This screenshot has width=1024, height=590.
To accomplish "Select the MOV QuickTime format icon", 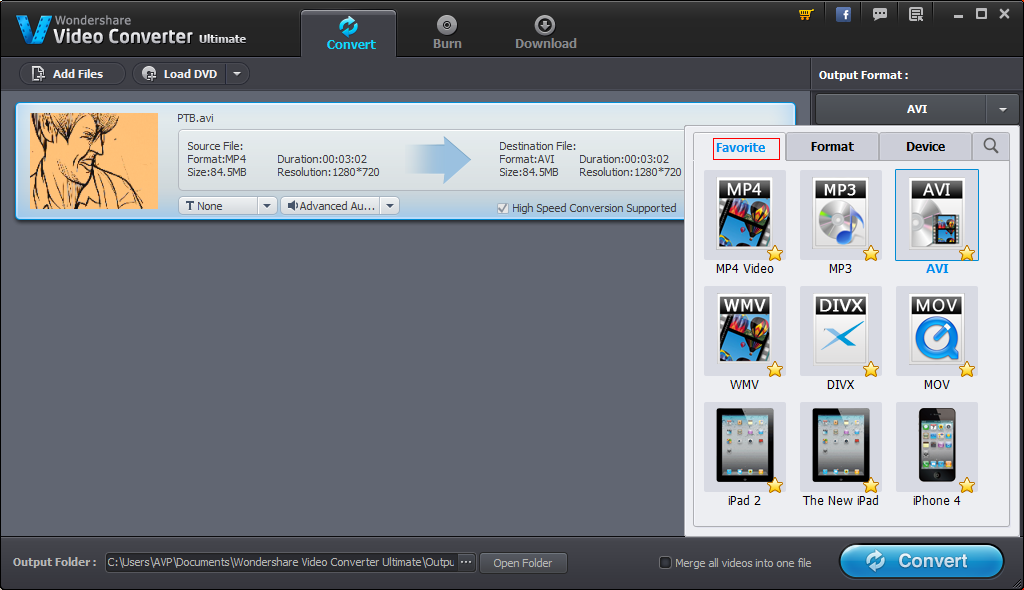I will point(936,331).
